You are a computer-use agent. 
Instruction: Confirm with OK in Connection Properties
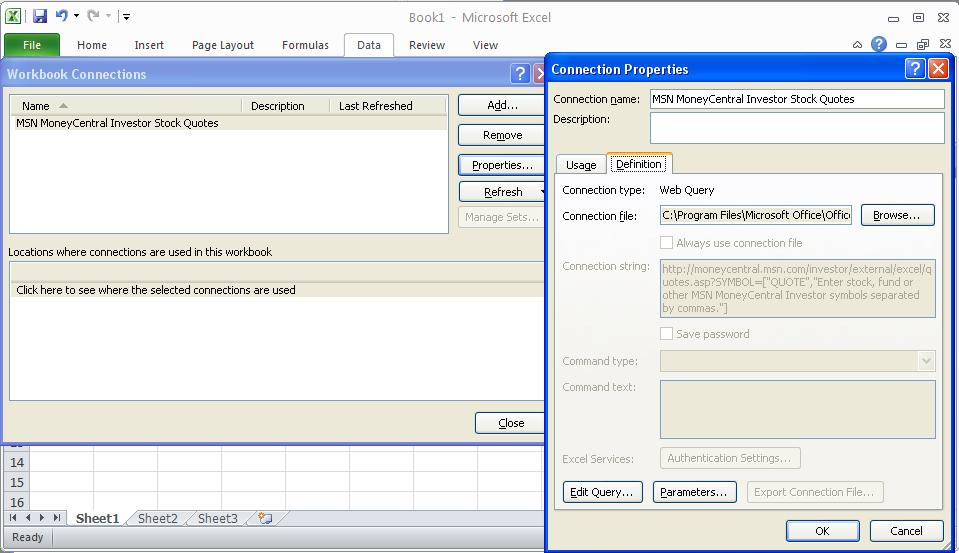pyautogui.click(x=823, y=531)
